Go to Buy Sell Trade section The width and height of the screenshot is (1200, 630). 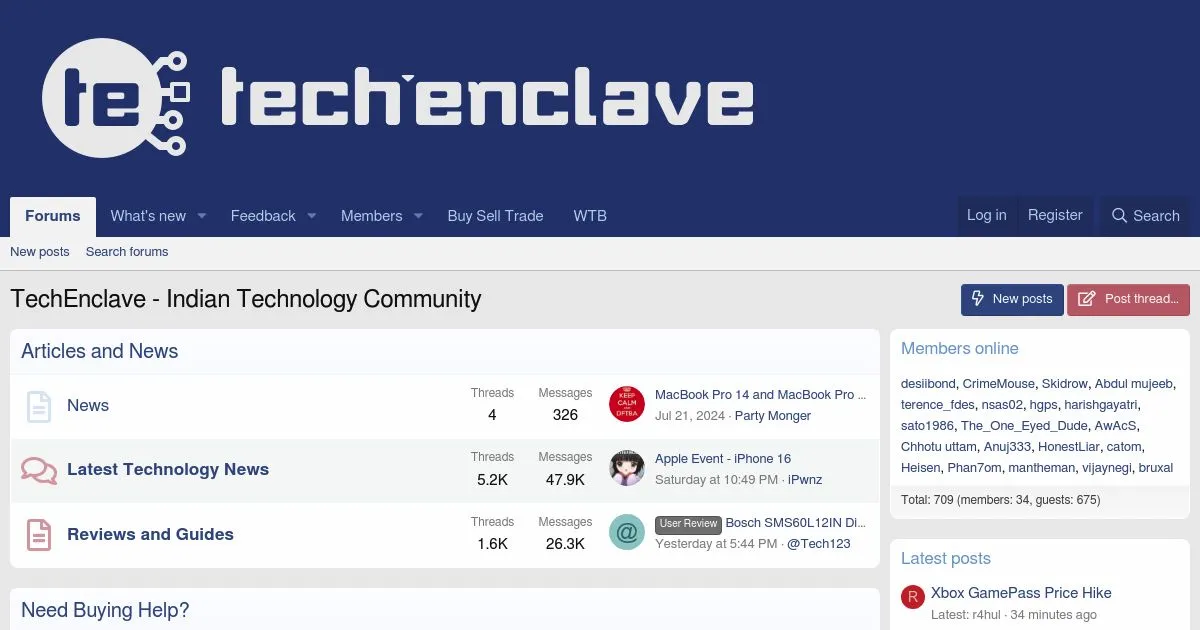(x=495, y=216)
